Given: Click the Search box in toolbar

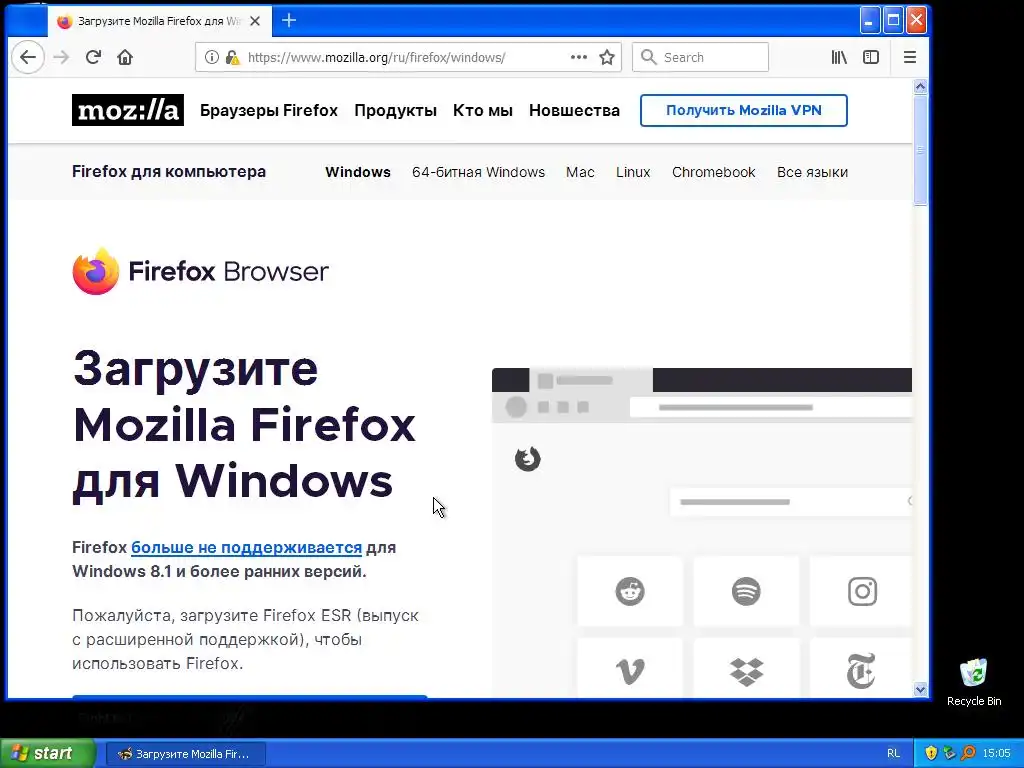Looking at the screenshot, I should pos(700,57).
